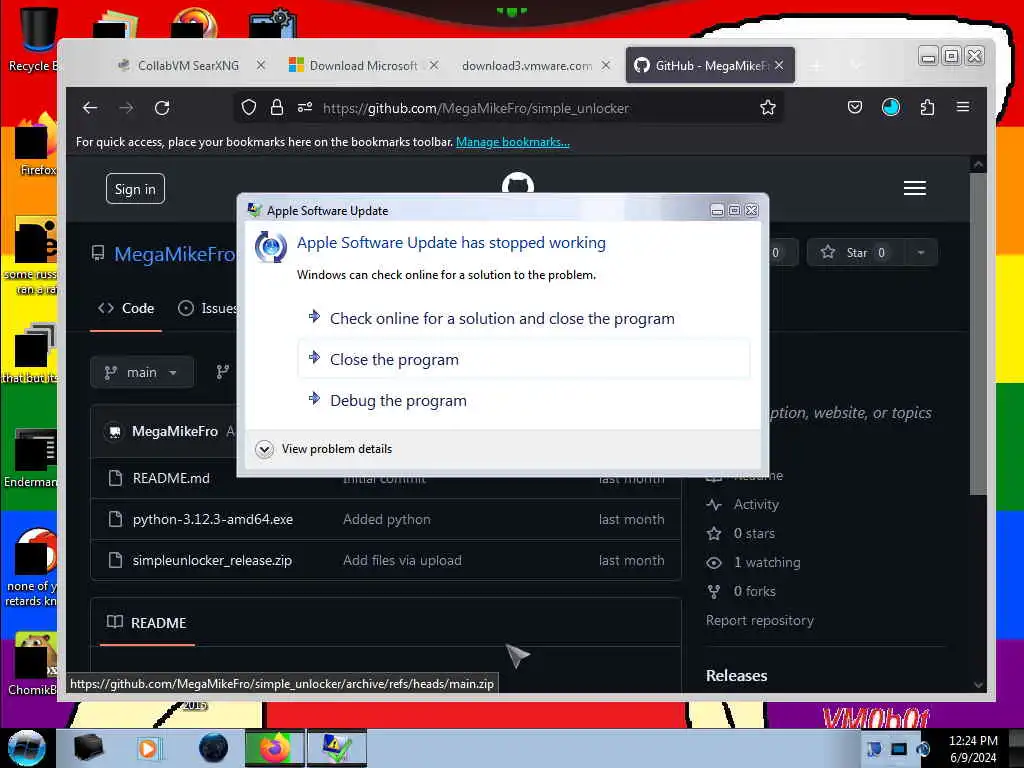Select the README section tab

coord(147,622)
